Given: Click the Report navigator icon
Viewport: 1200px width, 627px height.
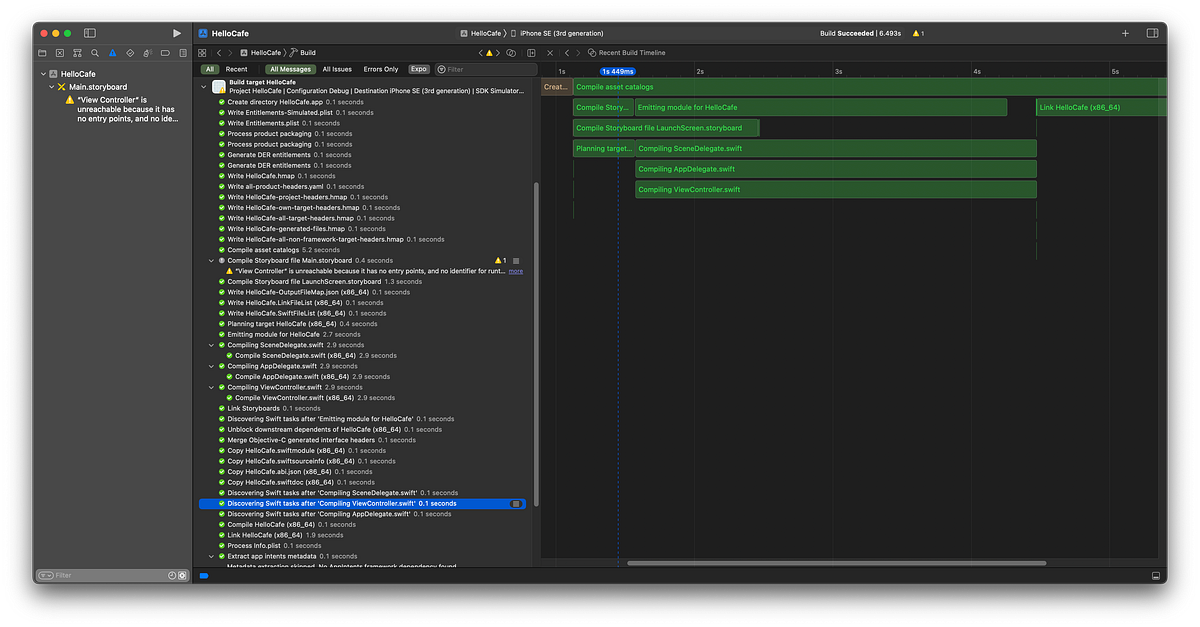Looking at the screenshot, I should click(182, 52).
